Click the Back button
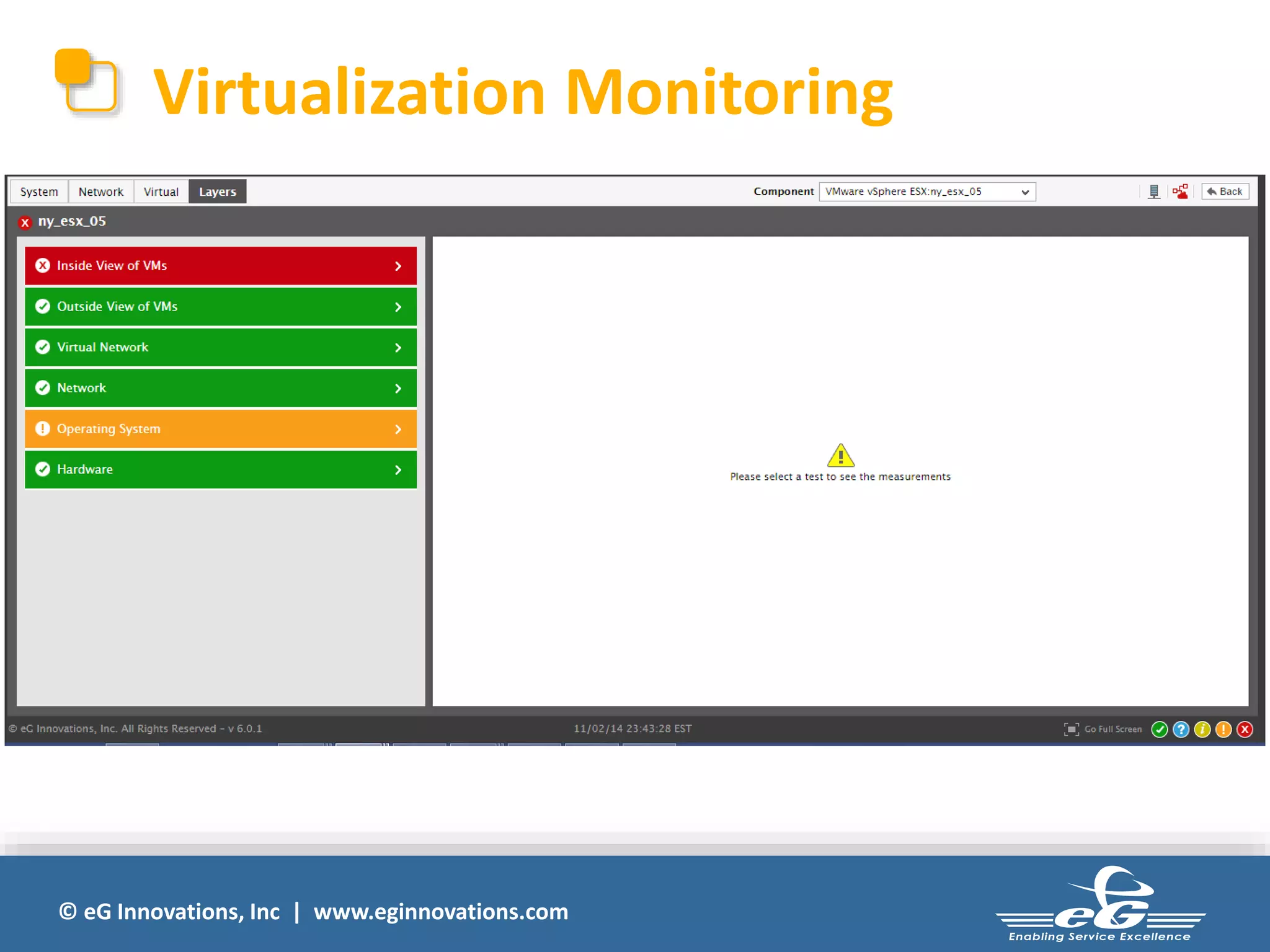The width and height of the screenshot is (1270, 952). tap(1225, 192)
